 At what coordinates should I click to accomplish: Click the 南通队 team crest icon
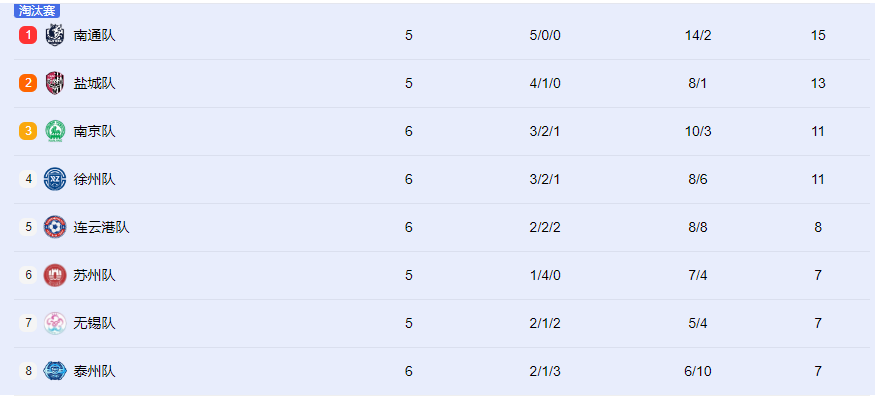pyautogui.click(x=55, y=35)
